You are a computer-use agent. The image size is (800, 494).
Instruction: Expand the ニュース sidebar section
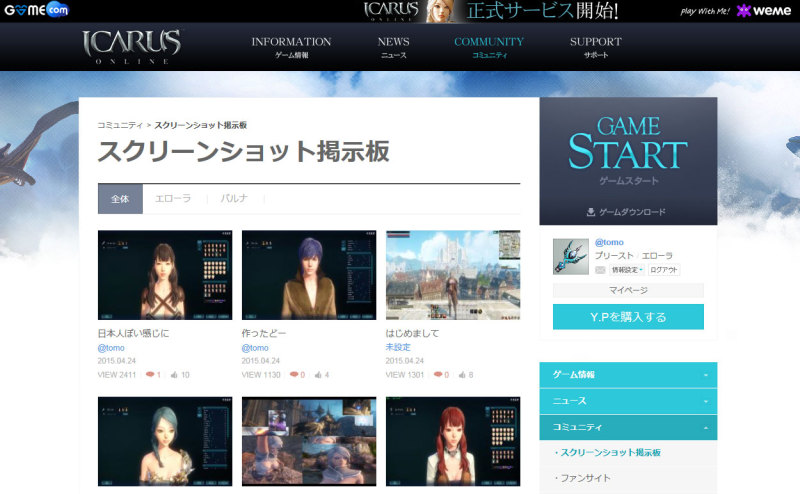(x=628, y=401)
